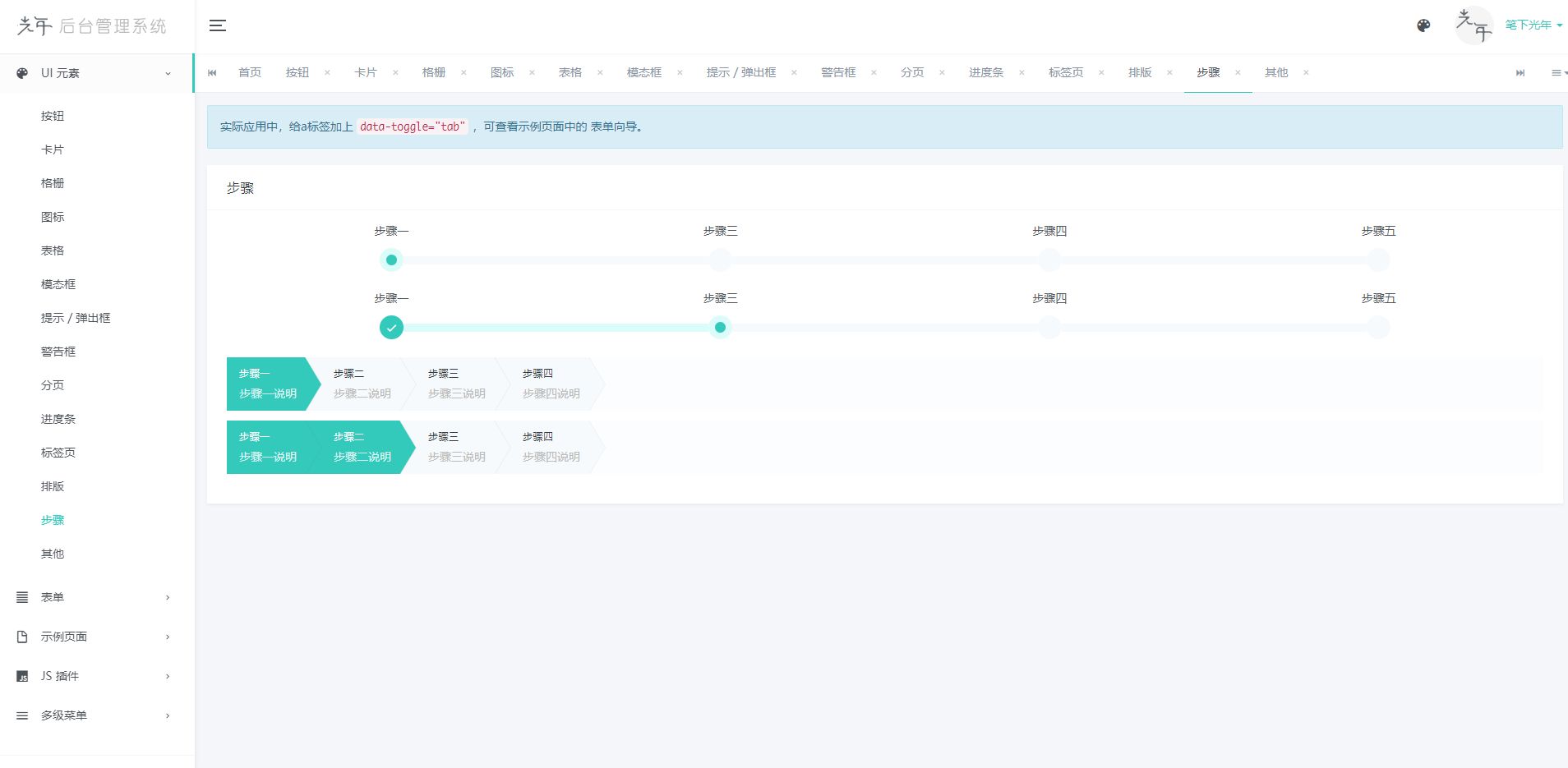1568x768 pixels.
Task: Switch to the 进度条 tab
Action: [x=986, y=72]
